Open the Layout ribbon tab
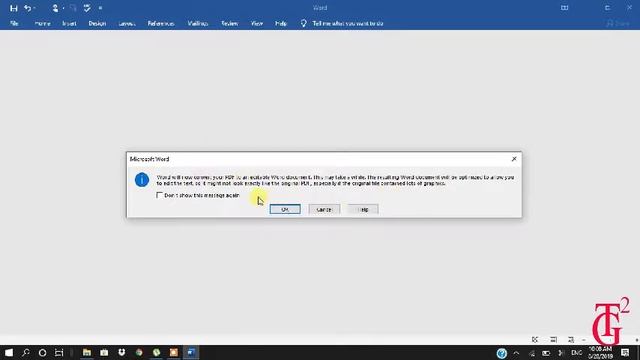This screenshot has height=360, width=640. click(127, 24)
